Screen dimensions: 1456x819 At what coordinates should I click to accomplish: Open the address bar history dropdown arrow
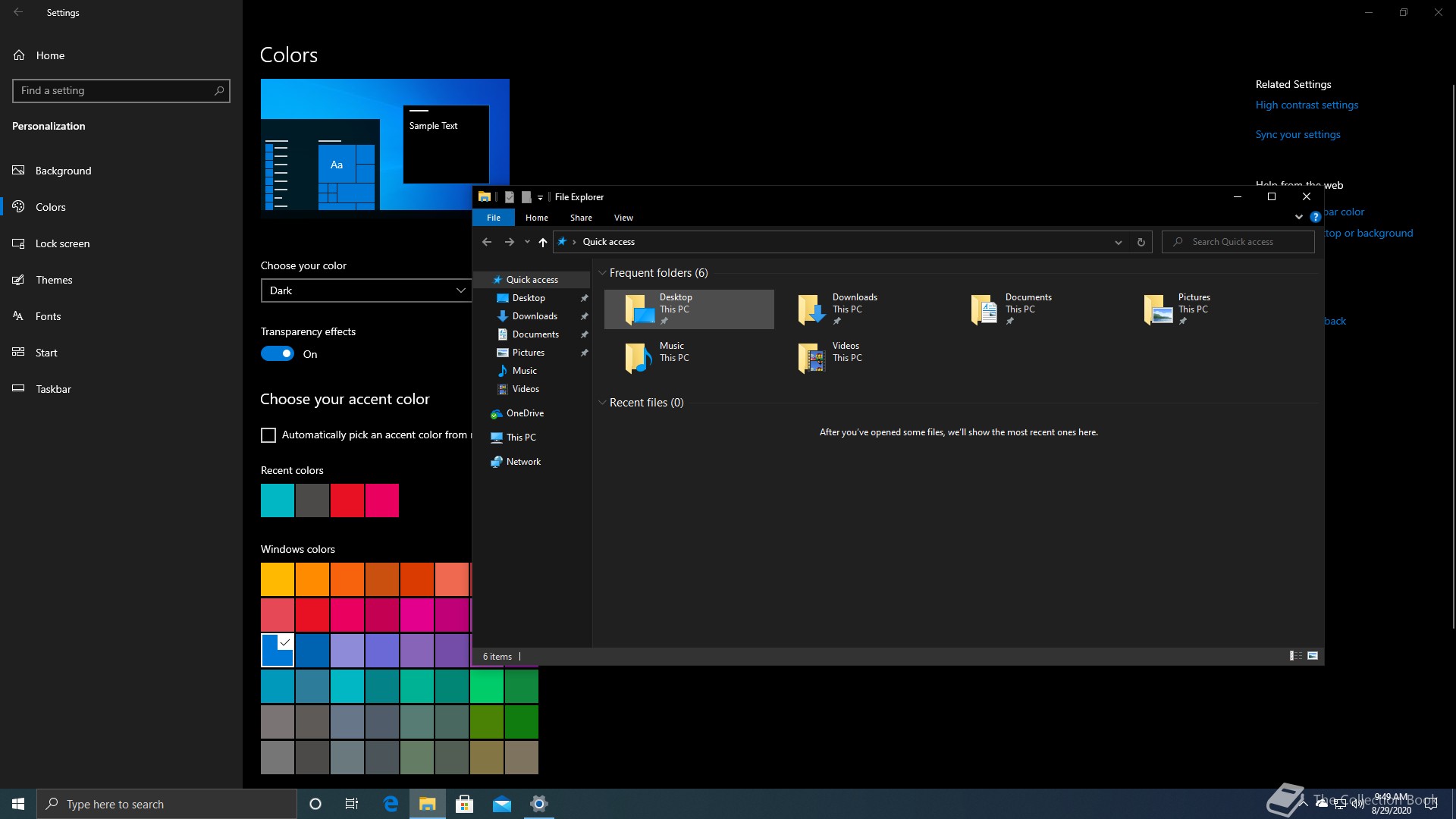(x=1118, y=242)
